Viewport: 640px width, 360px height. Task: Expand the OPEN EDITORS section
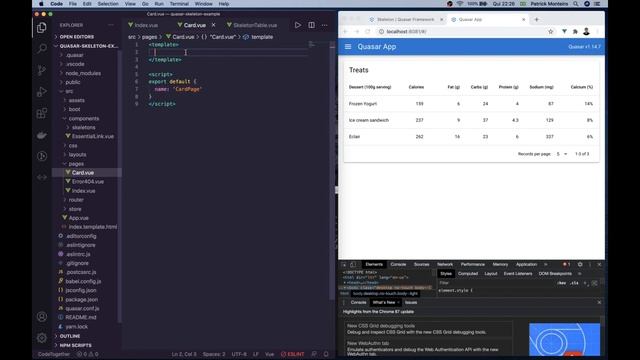pyautogui.click(x=77, y=37)
